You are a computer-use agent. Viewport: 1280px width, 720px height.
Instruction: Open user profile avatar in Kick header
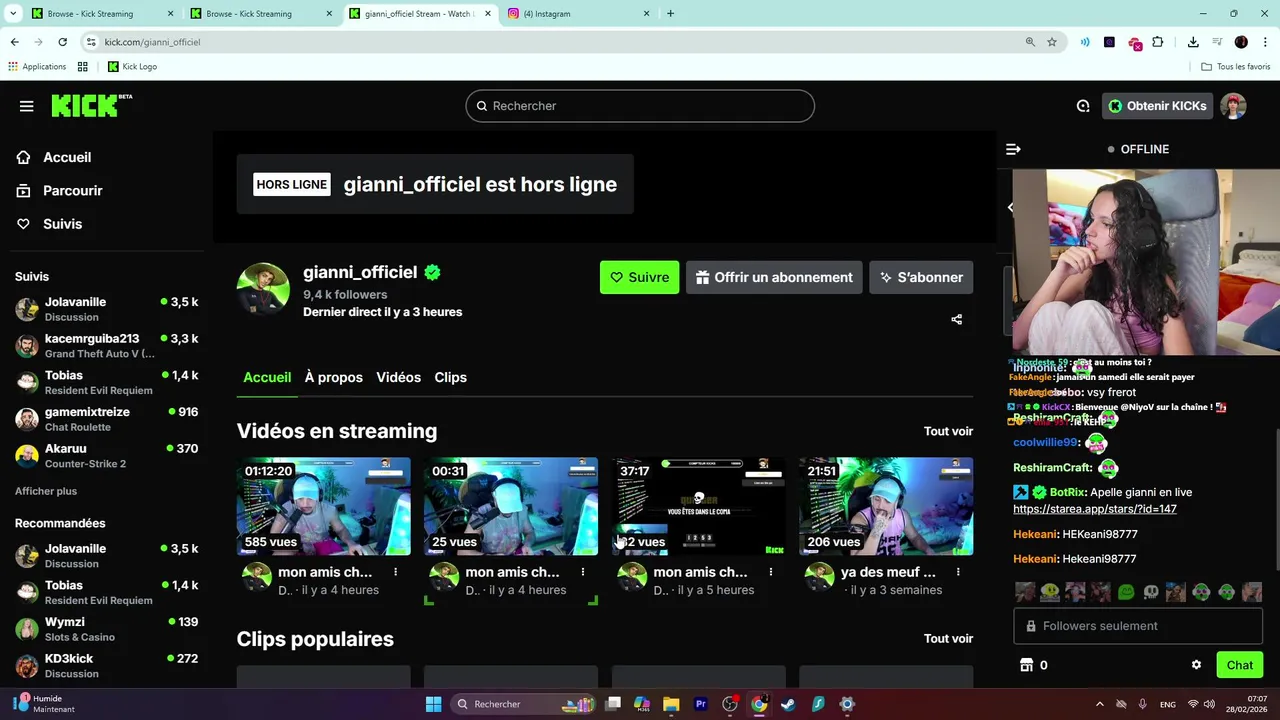1233,106
